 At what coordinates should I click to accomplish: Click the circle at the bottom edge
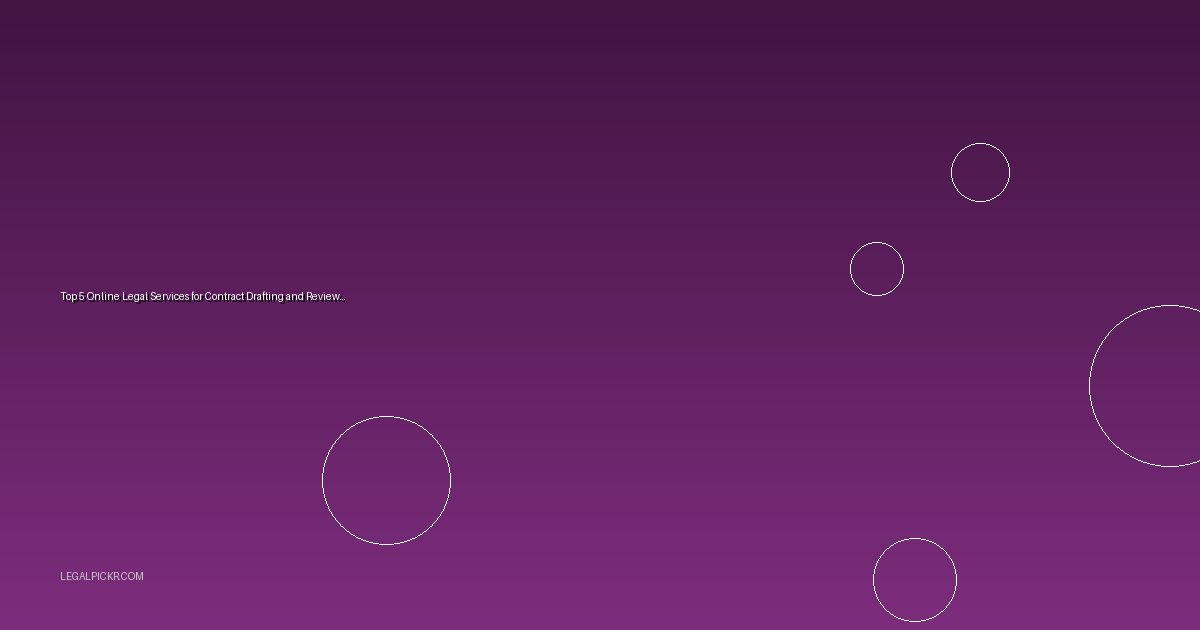915,580
